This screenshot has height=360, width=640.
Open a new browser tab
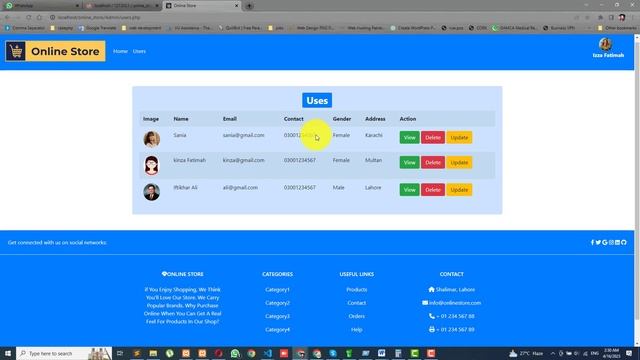[249, 6]
